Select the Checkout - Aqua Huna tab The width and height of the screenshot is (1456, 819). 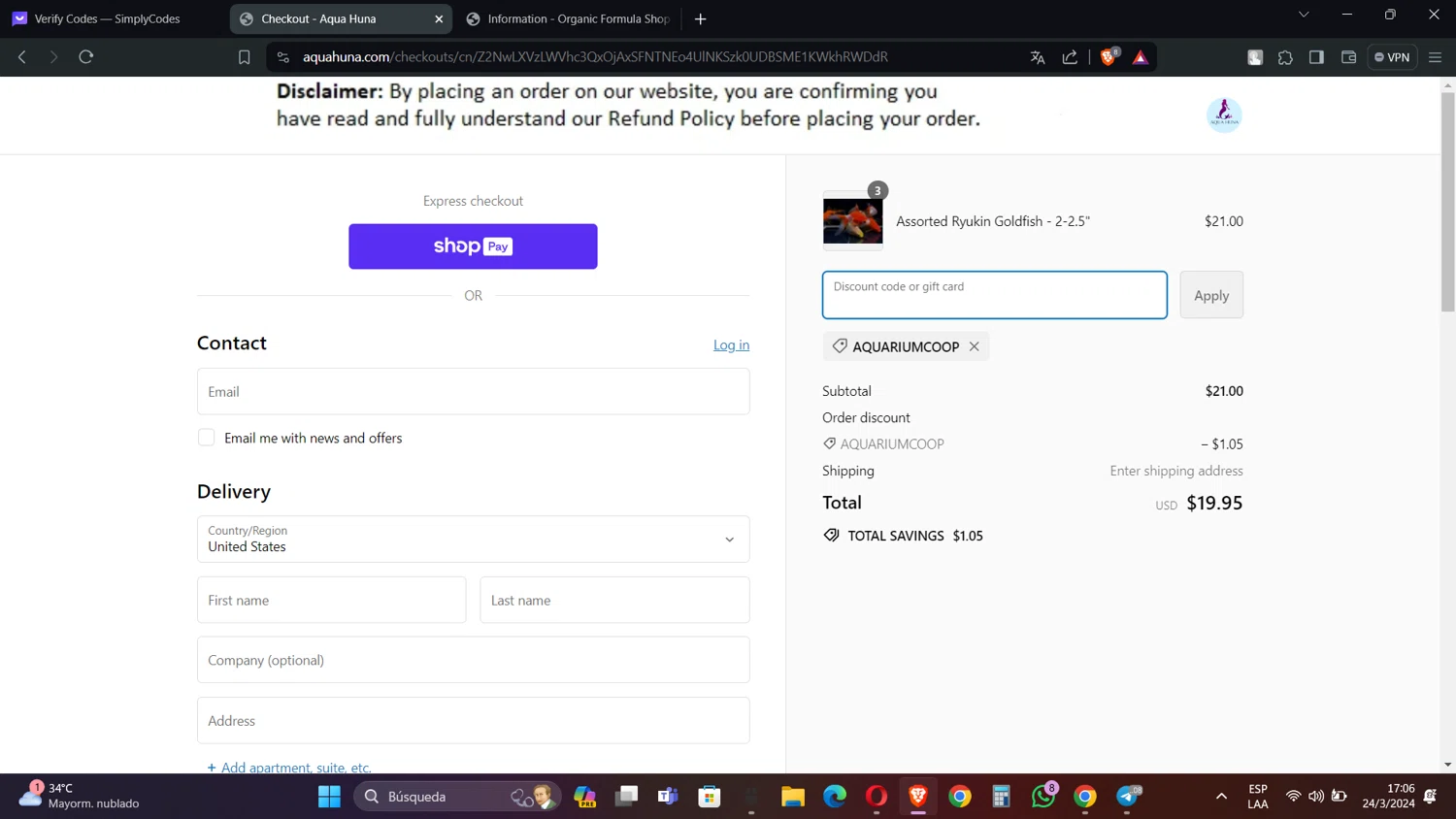click(330, 18)
